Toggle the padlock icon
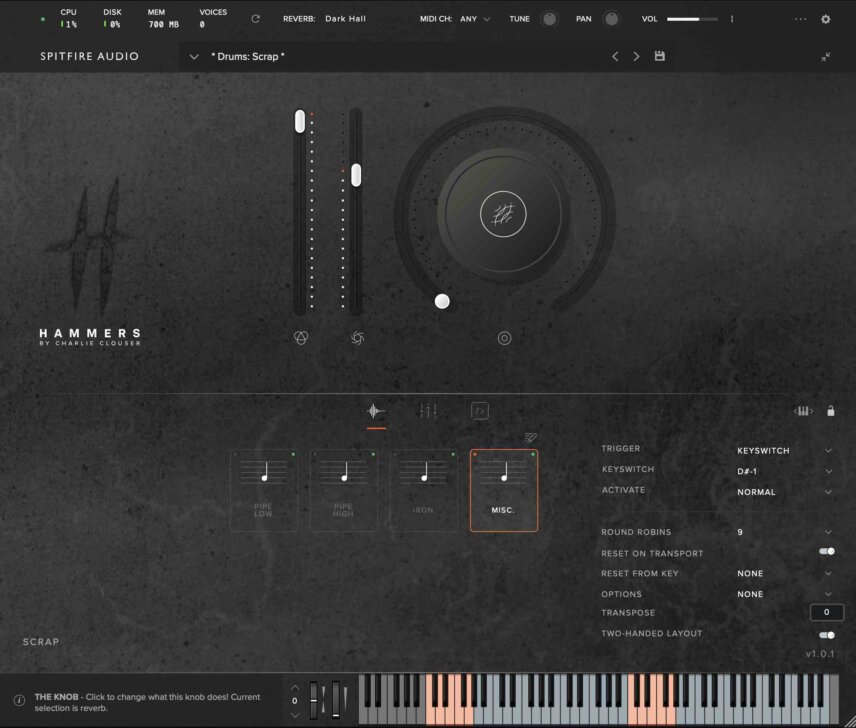This screenshot has width=856, height=728. pyautogui.click(x=830, y=411)
